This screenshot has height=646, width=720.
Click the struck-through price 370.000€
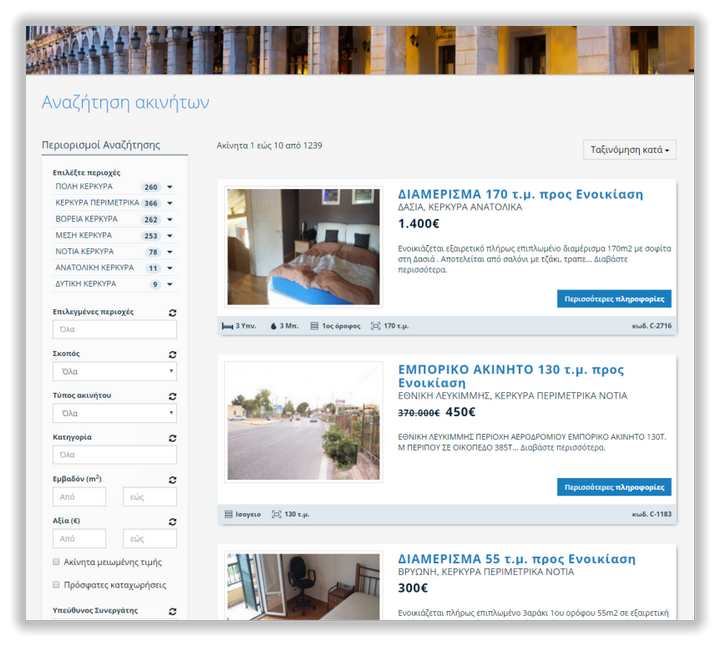pos(419,413)
